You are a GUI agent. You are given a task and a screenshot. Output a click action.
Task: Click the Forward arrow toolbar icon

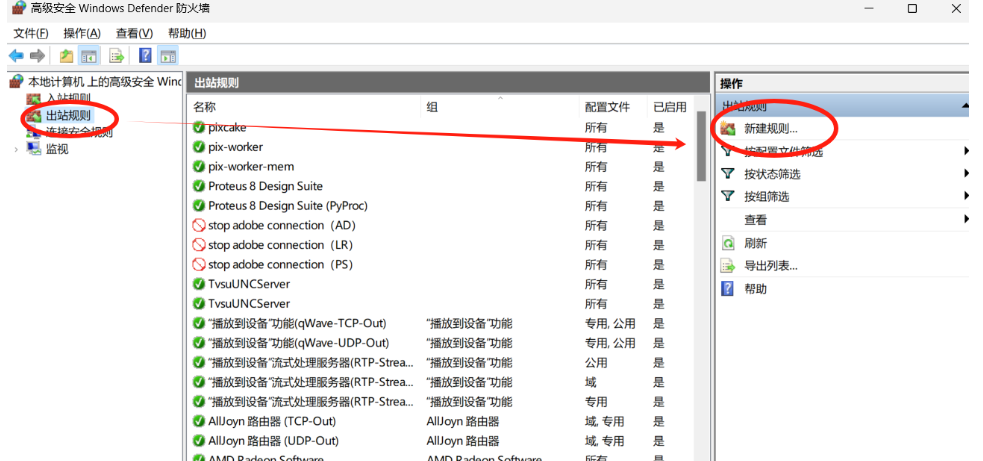tap(38, 56)
